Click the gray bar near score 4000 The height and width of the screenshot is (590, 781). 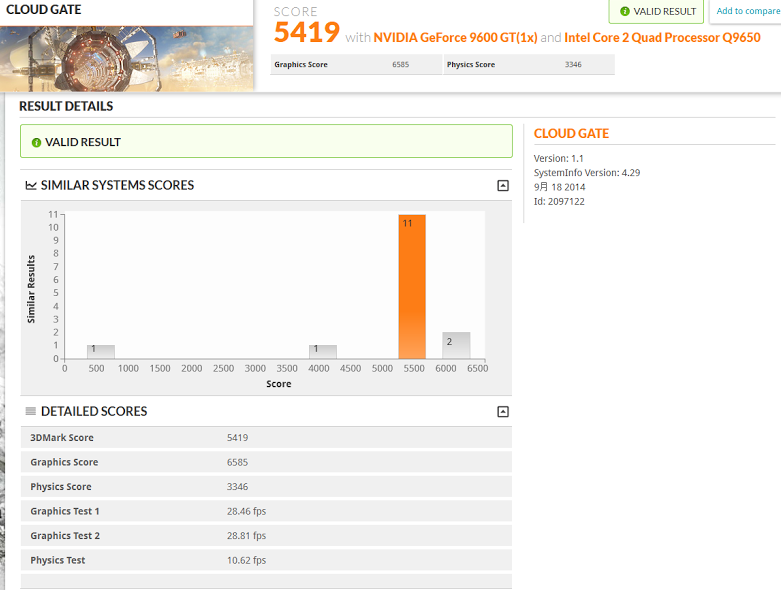coord(323,352)
